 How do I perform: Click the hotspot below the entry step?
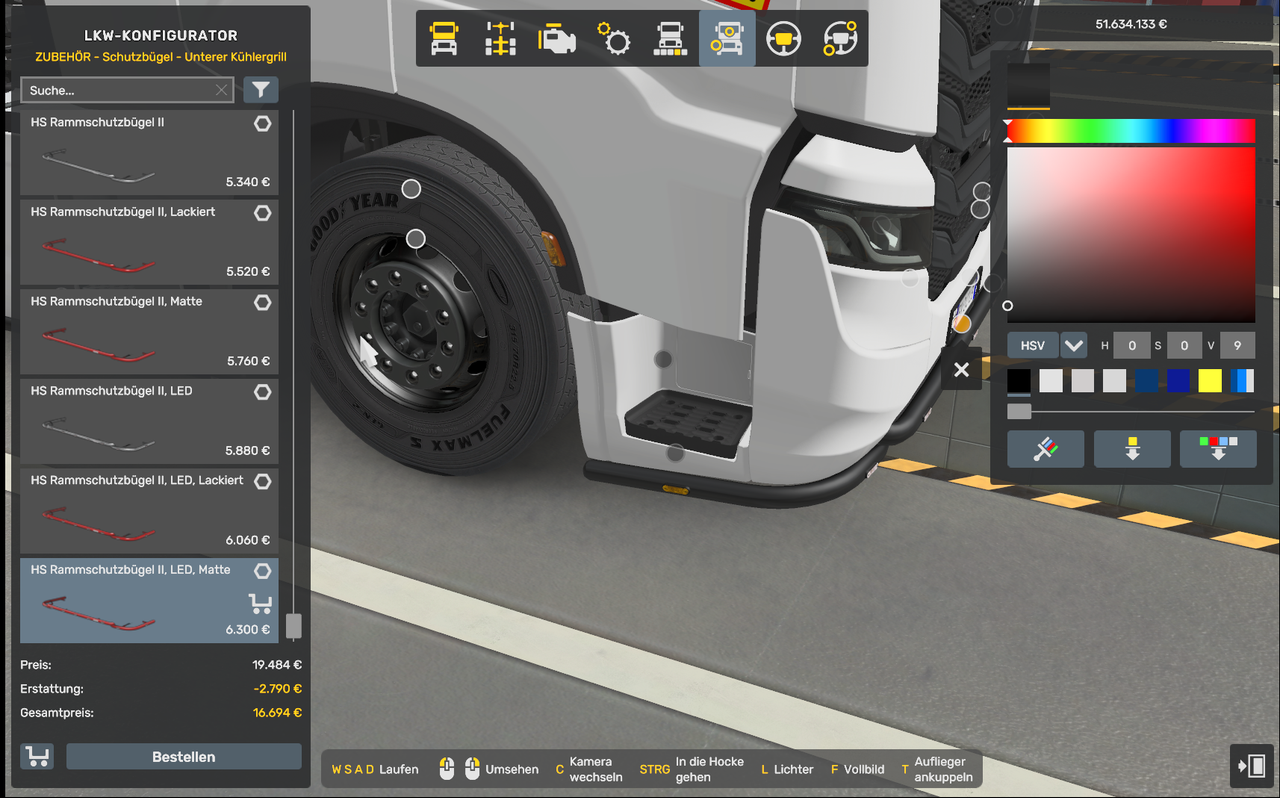[x=676, y=453]
